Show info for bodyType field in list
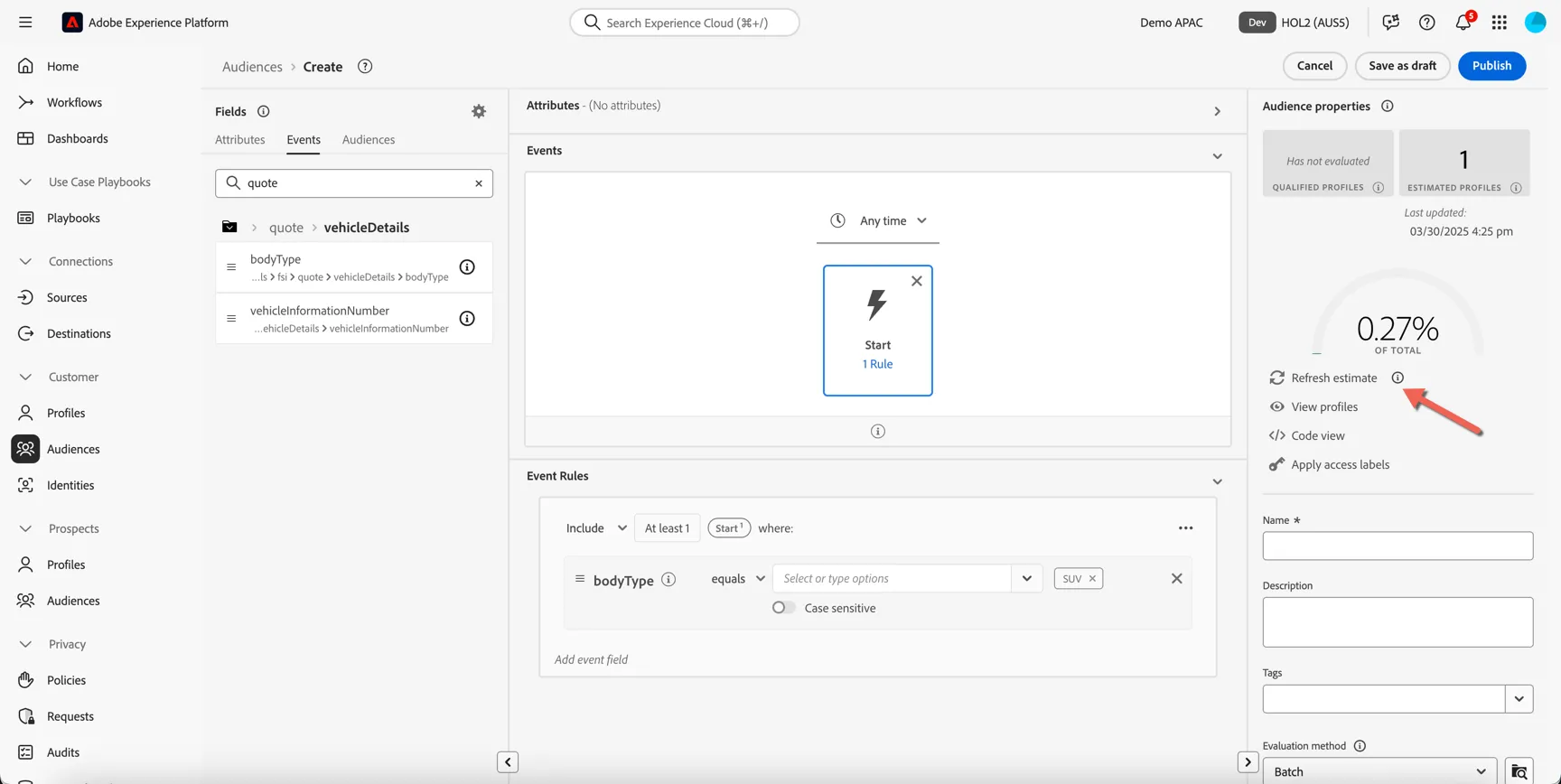 (467, 267)
